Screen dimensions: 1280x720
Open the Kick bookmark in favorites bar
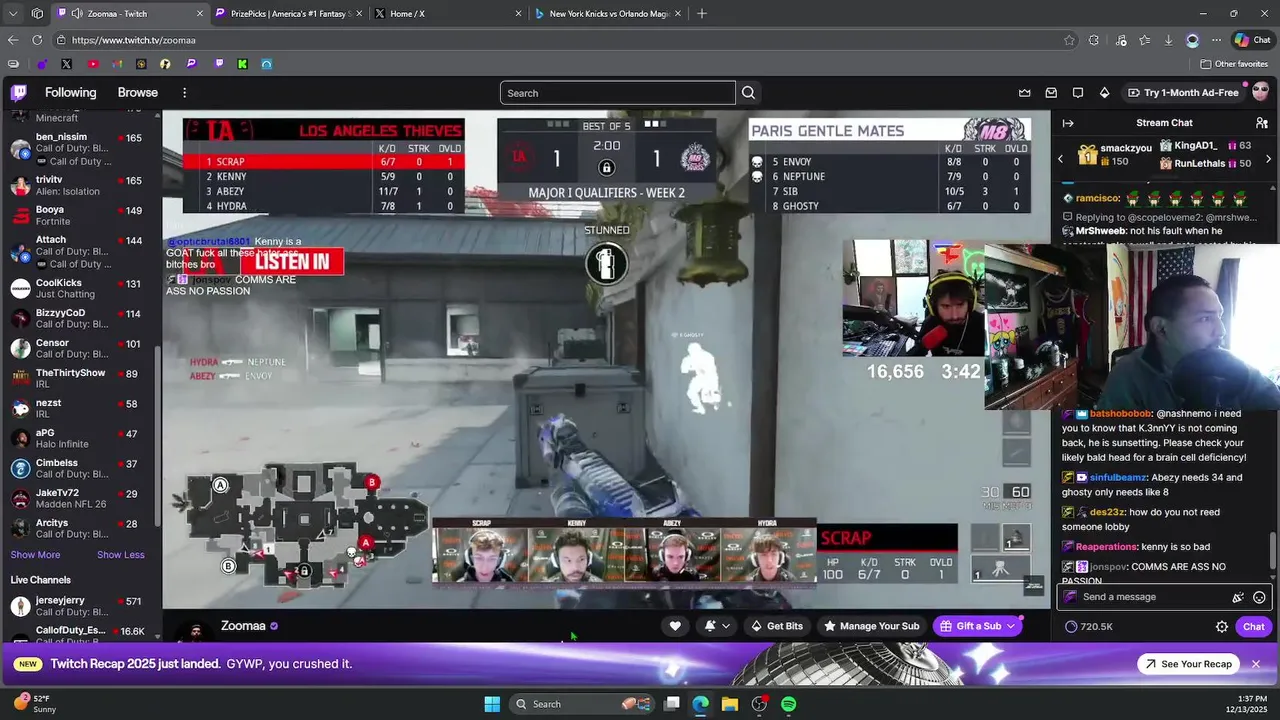(x=242, y=64)
